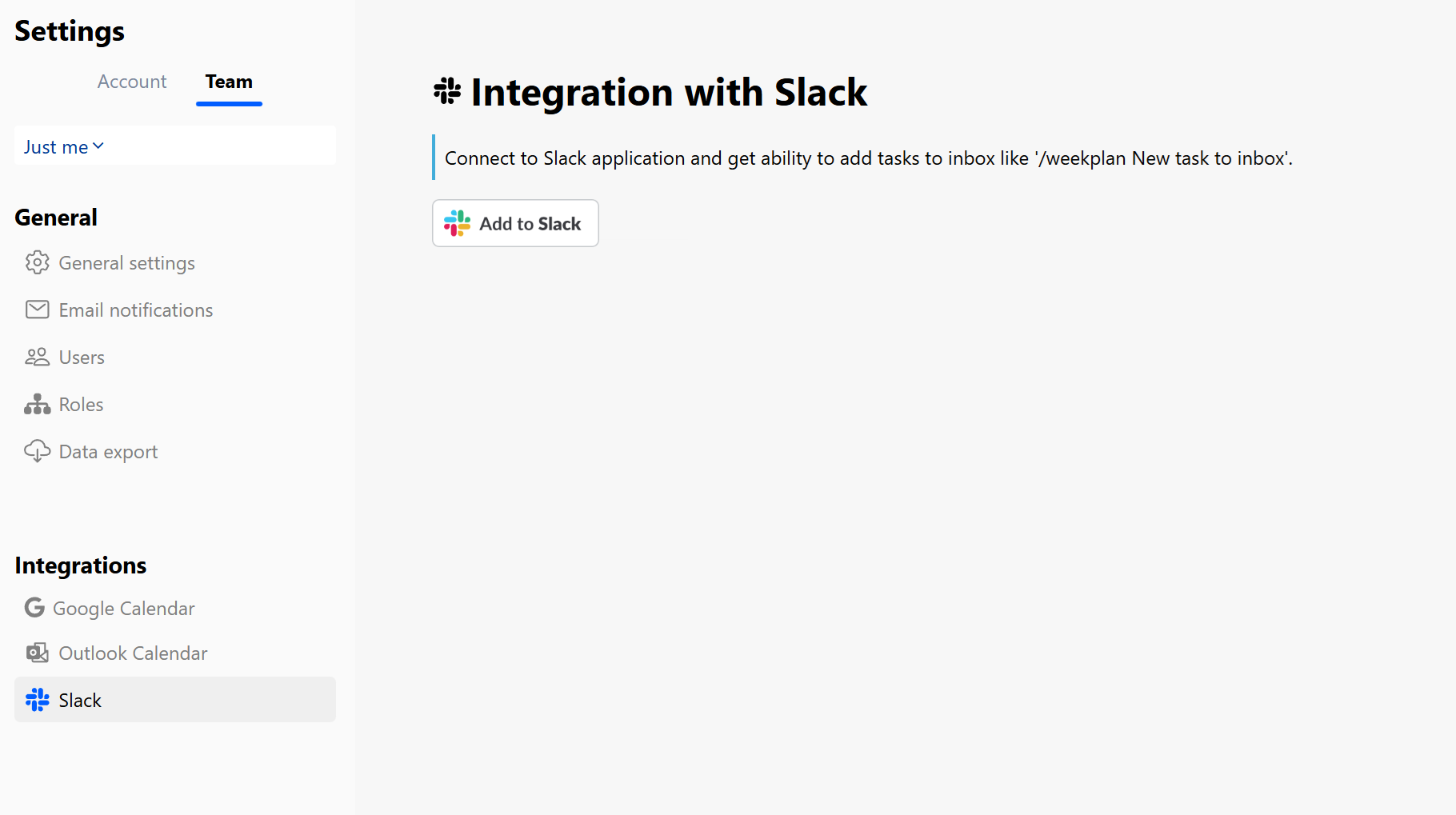Open the Outlook Calendar integration

coord(133,653)
